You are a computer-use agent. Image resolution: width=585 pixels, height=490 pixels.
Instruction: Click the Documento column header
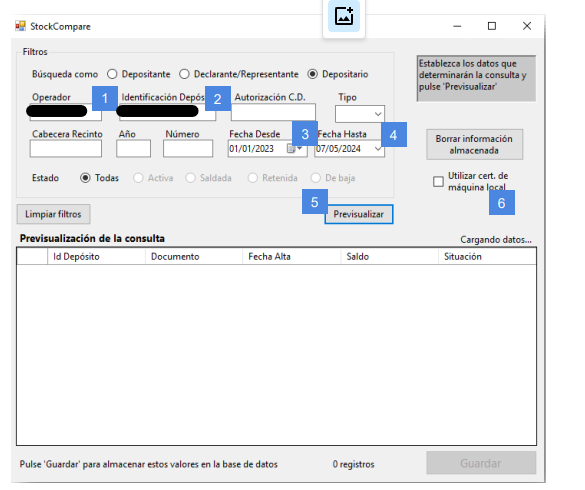[x=194, y=257]
